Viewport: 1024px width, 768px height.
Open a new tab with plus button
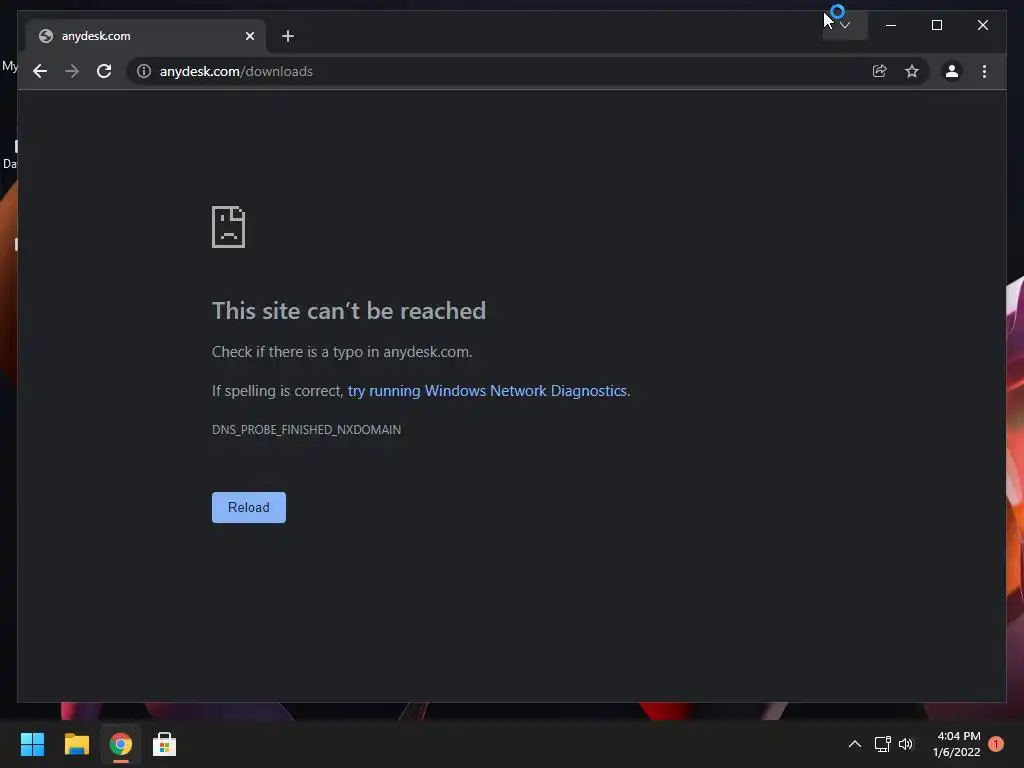coord(287,36)
